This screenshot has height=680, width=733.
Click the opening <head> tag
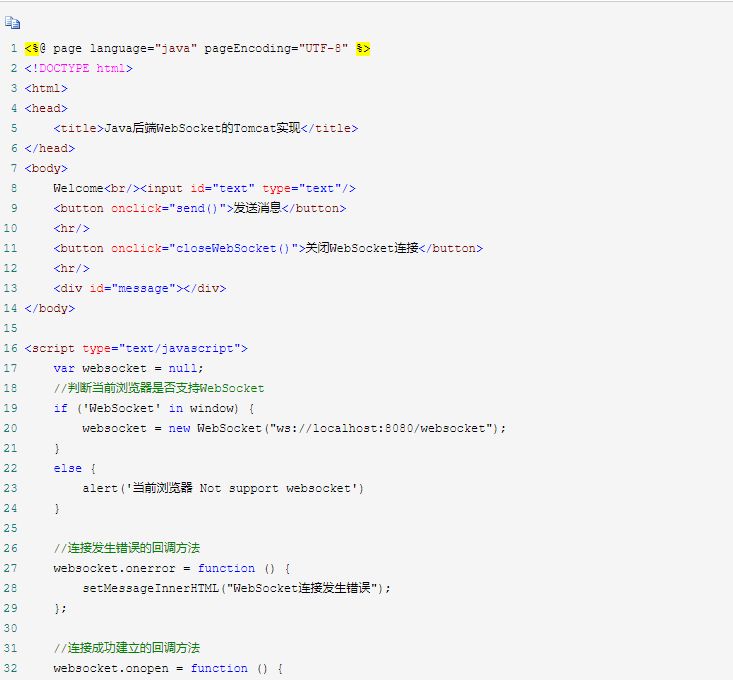click(46, 108)
